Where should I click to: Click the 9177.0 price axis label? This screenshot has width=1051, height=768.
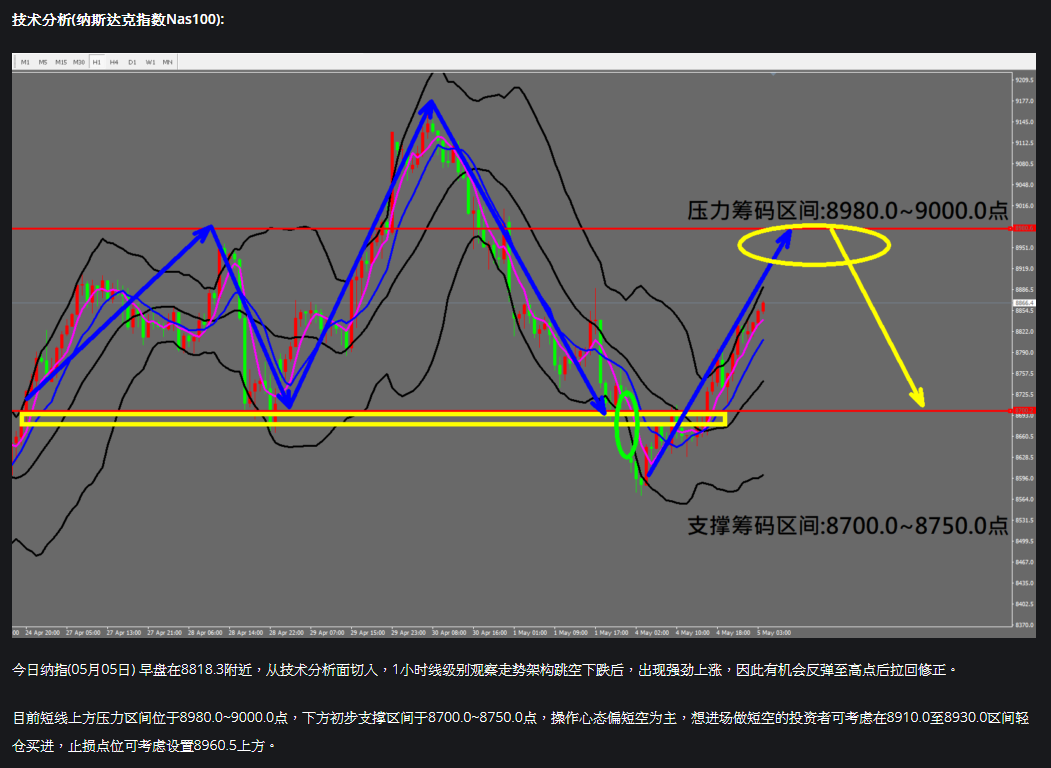tap(1024, 101)
